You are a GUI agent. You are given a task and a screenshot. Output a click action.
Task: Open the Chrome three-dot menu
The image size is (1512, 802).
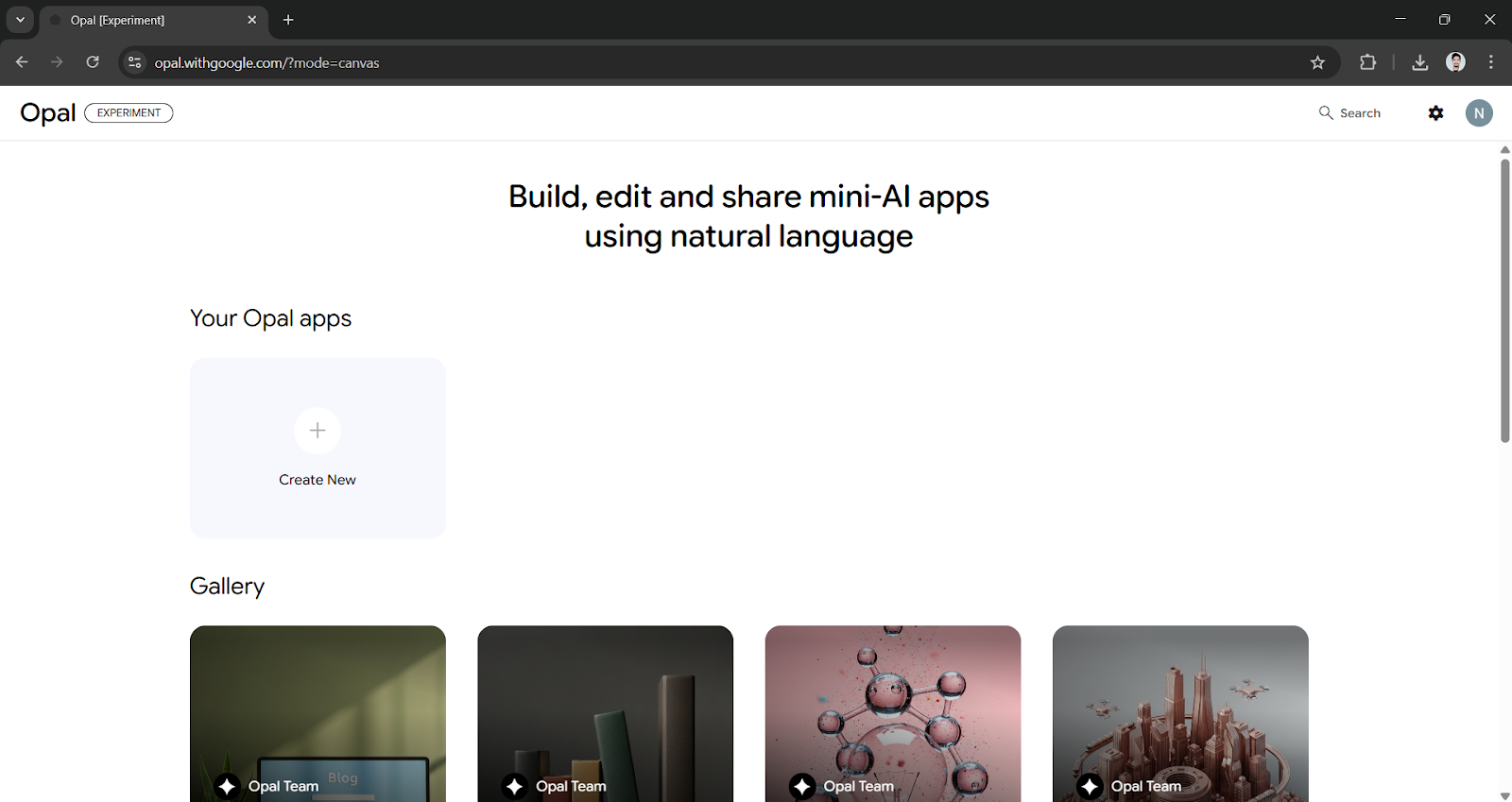click(1491, 62)
